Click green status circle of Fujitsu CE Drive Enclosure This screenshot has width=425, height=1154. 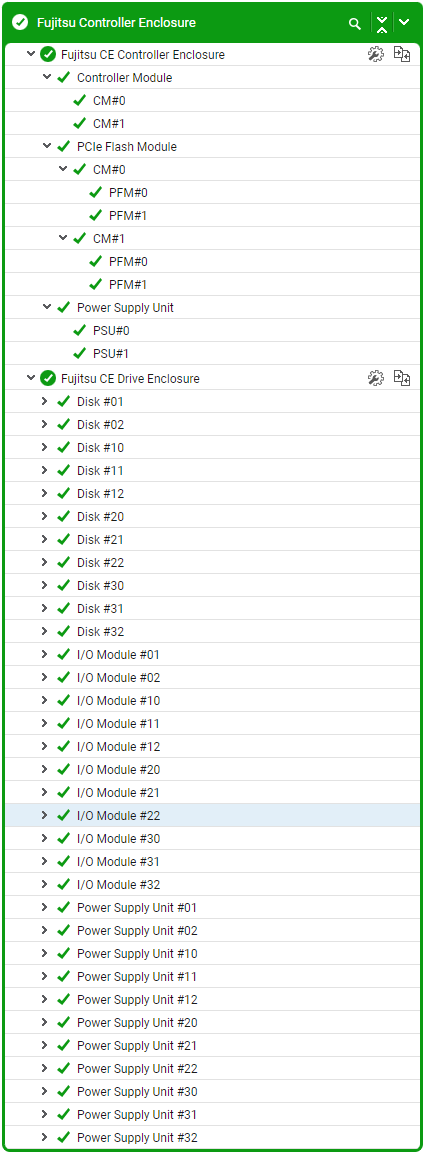click(x=49, y=378)
